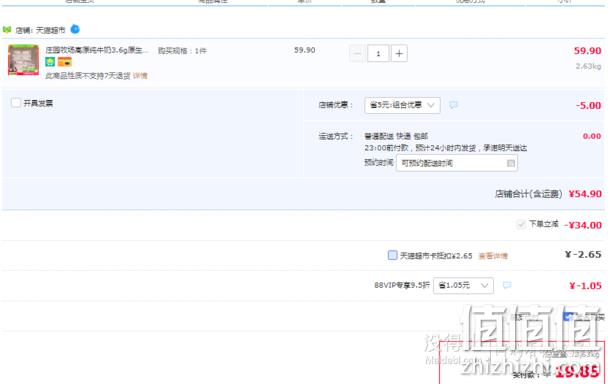Click the Tmall supermarket cat logo icon
The image size is (610, 384).
pyautogui.click(x=7, y=30)
